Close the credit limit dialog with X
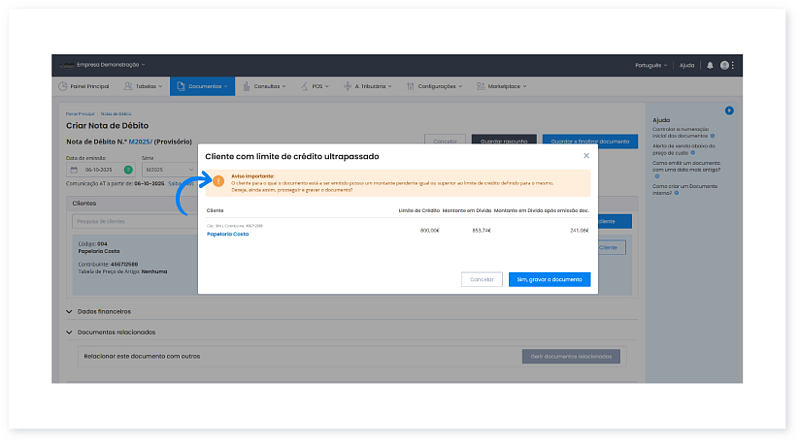Image resolution: width=800 pixels, height=443 pixels. [586, 156]
